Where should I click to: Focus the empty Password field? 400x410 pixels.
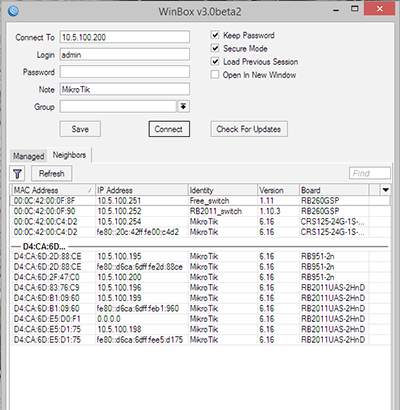125,72
